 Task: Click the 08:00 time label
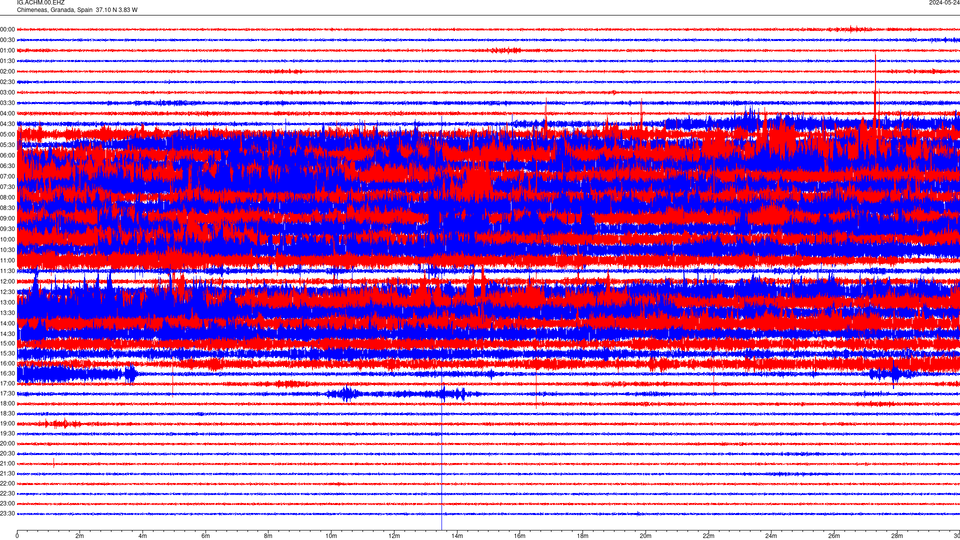(x=7, y=197)
